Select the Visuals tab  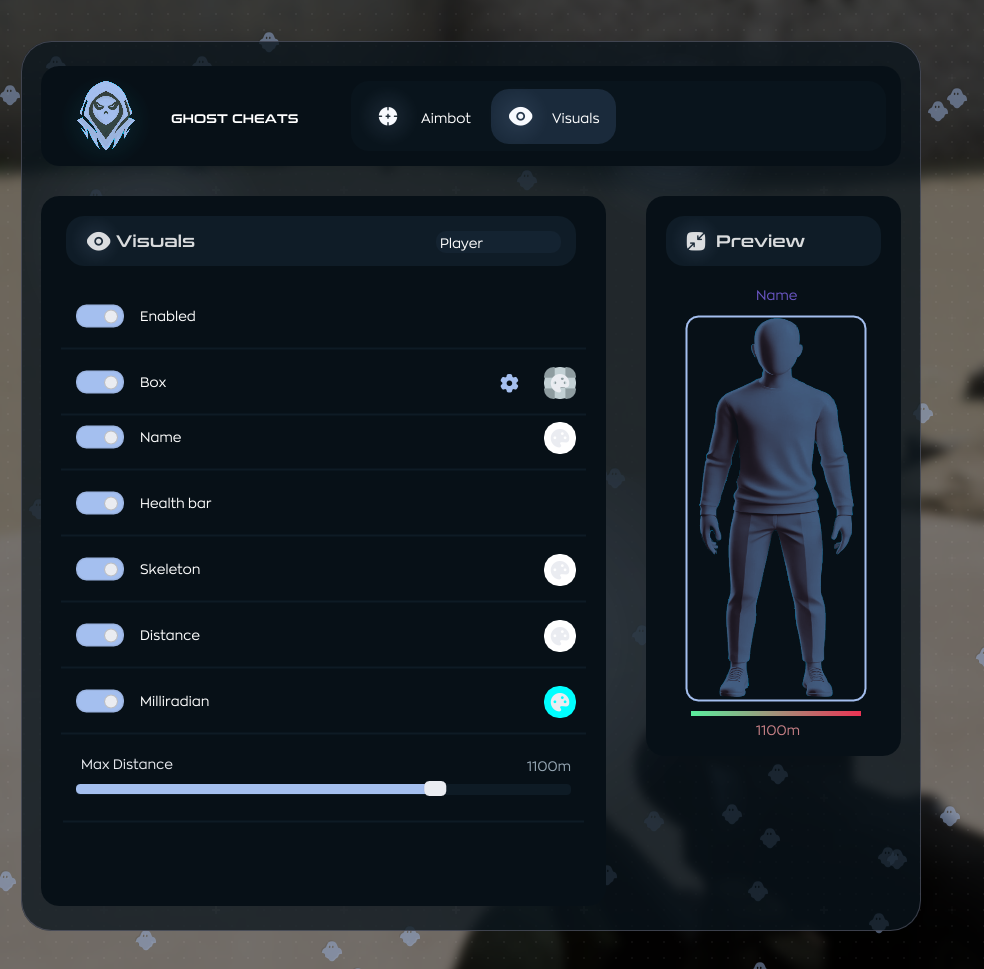[x=553, y=117]
